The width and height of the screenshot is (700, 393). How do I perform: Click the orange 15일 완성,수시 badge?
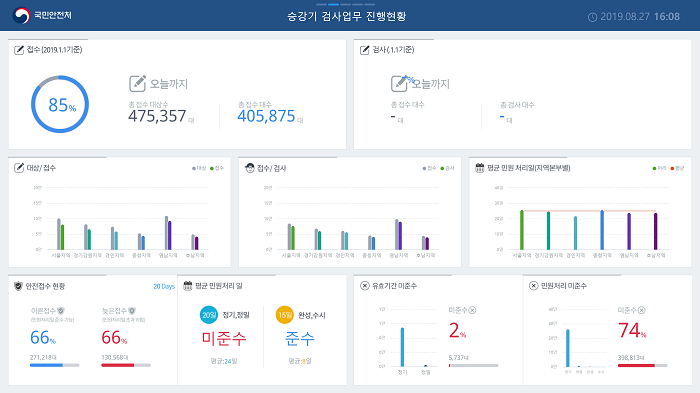(284, 315)
